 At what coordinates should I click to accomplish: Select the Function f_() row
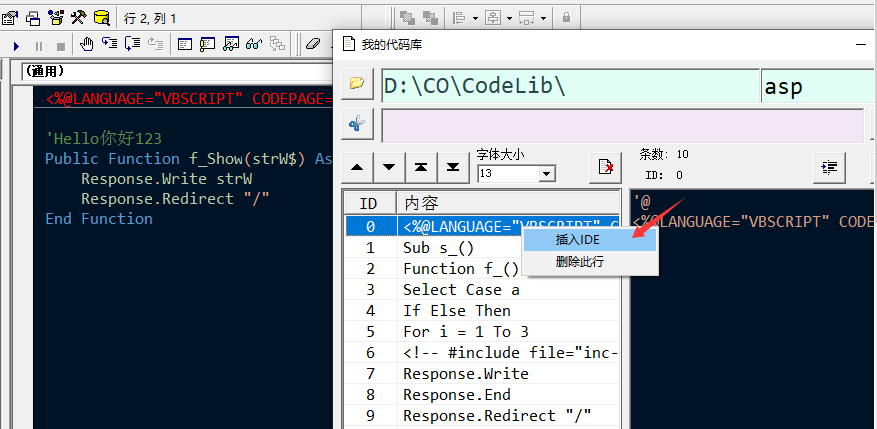tap(481, 268)
